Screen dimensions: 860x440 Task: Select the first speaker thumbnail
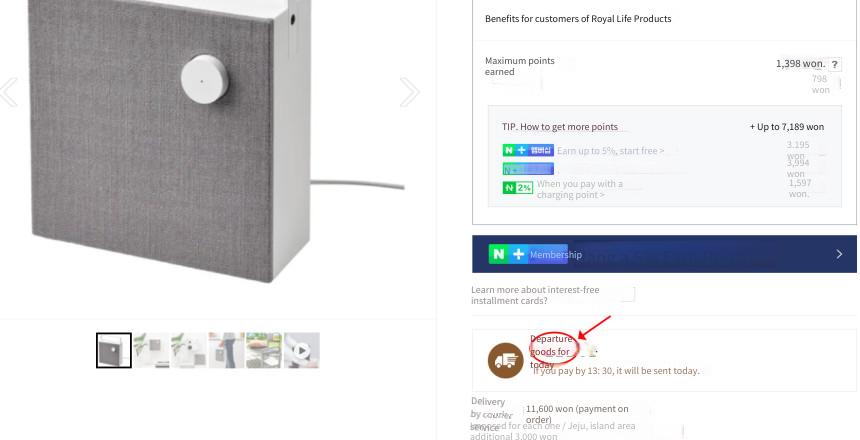(114, 350)
